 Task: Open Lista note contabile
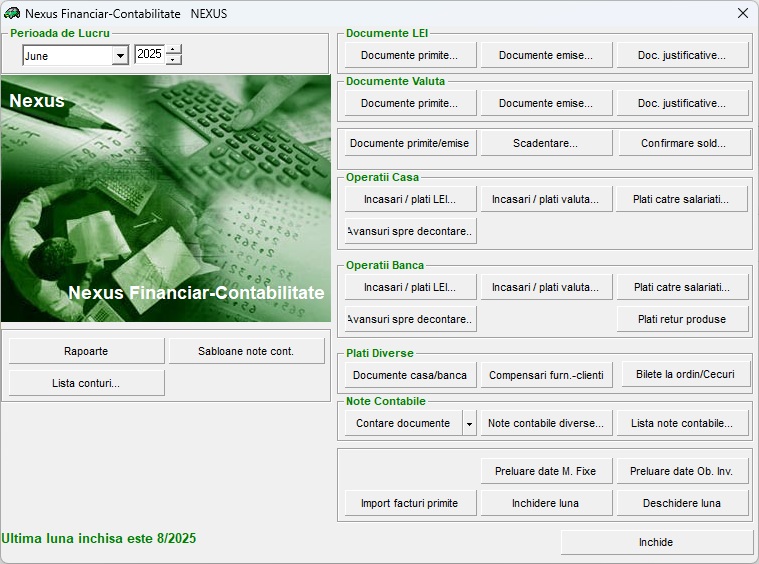pos(683,423)
